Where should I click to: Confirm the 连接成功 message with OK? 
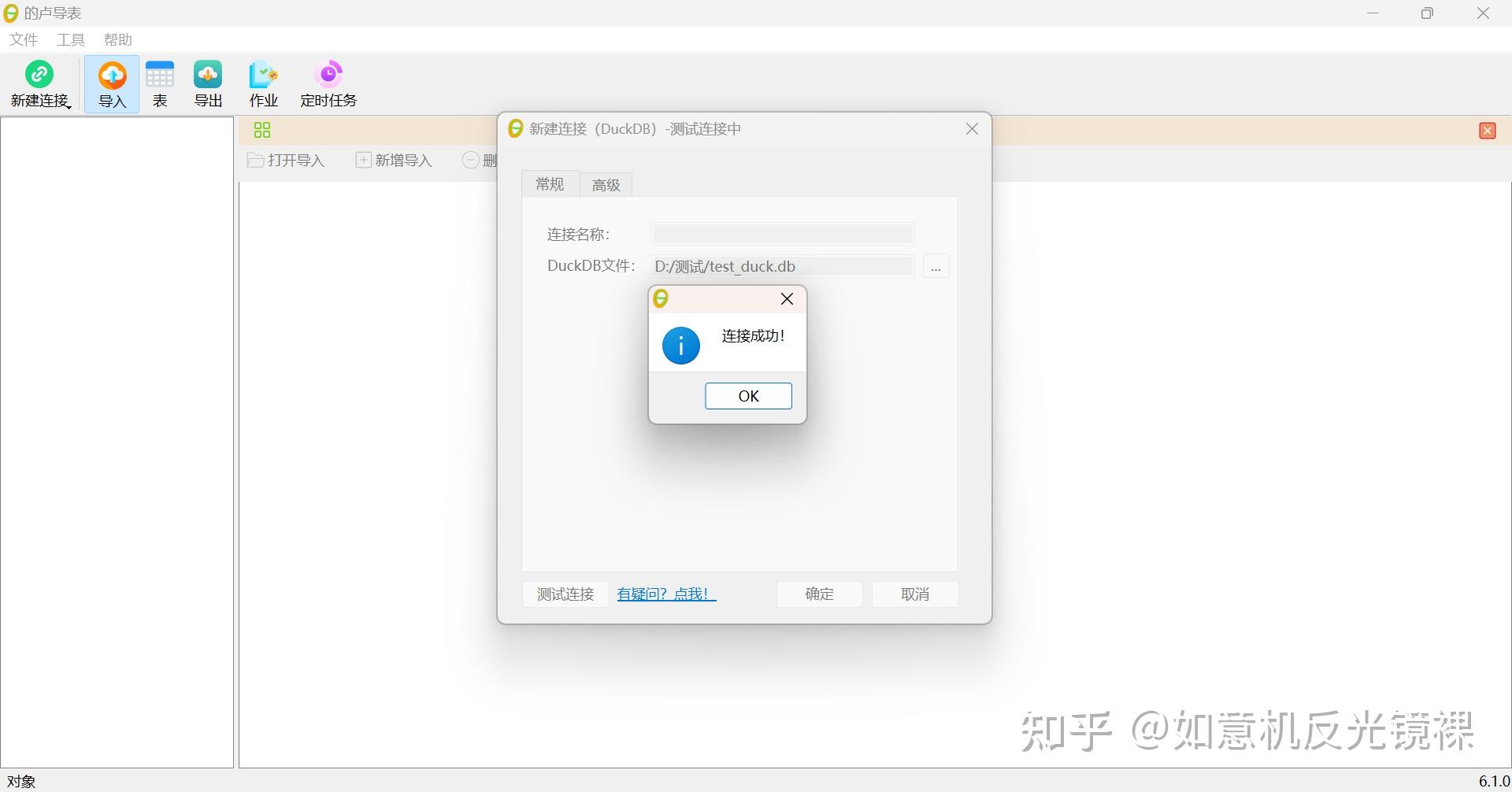(747, 395)
